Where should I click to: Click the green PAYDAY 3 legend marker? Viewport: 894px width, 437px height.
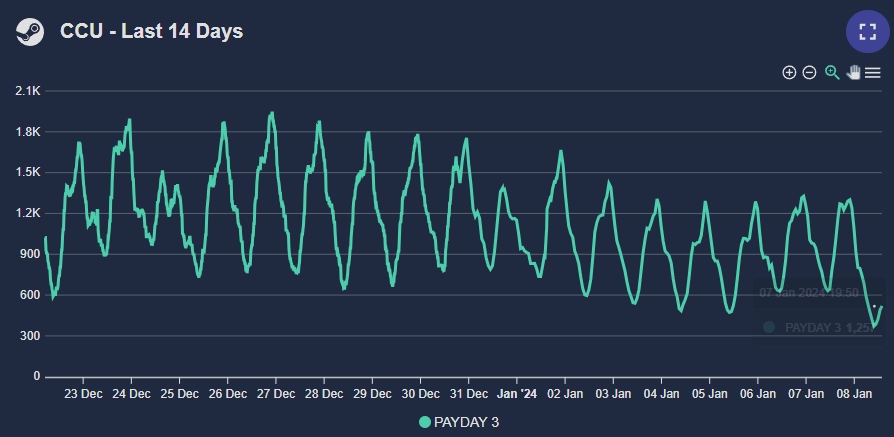click(x=425, y=422)
